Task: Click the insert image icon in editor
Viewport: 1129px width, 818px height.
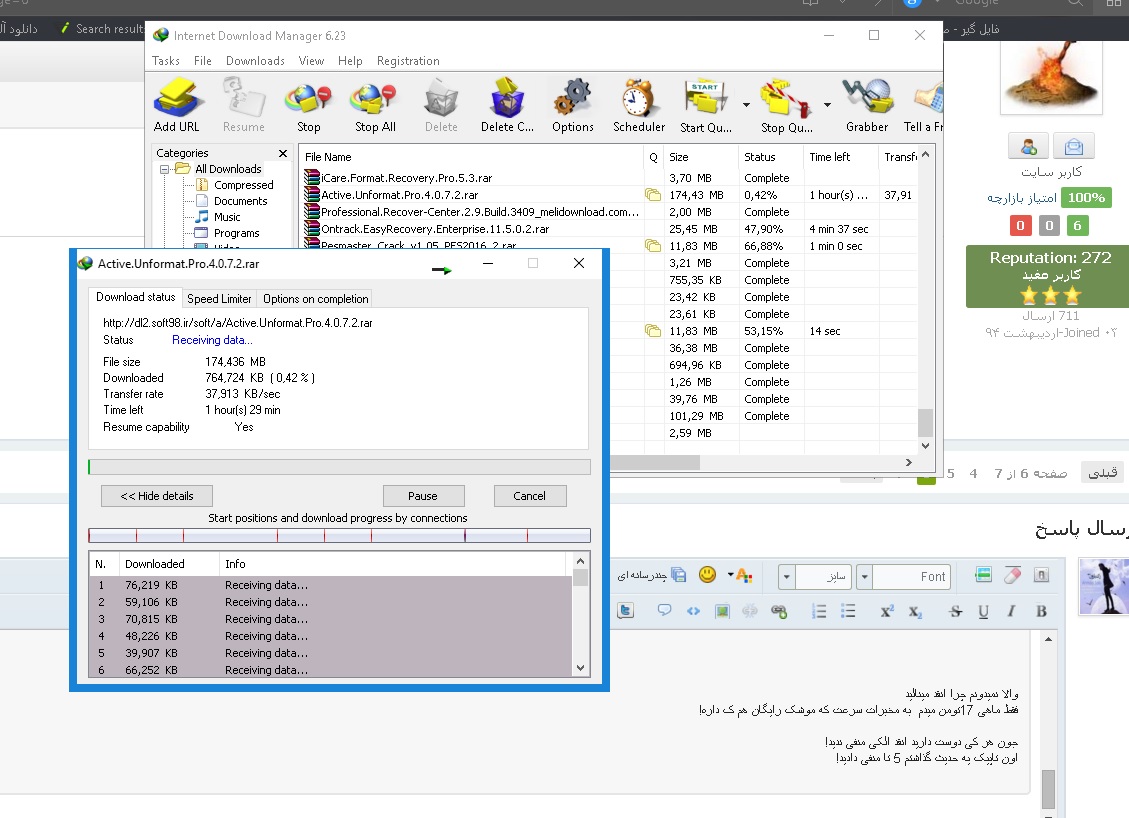Action: pos(721,611)
